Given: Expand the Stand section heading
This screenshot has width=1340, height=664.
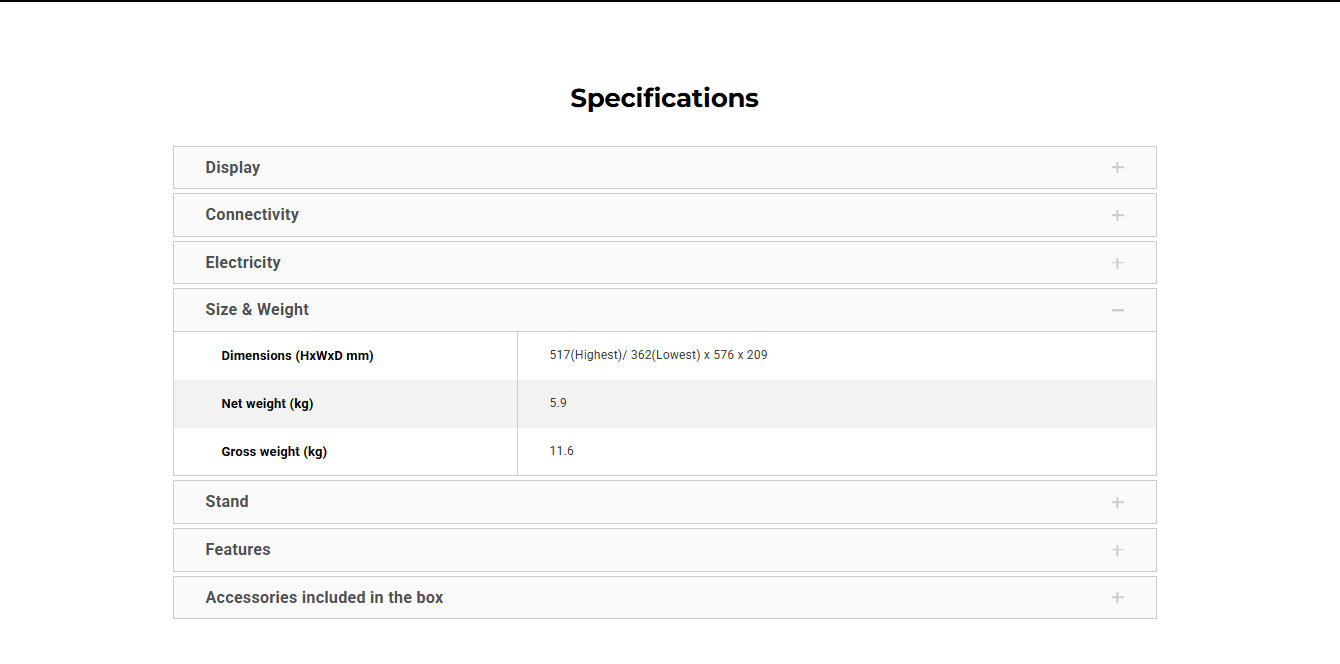Looking at the screenshot, I should 227,502.
